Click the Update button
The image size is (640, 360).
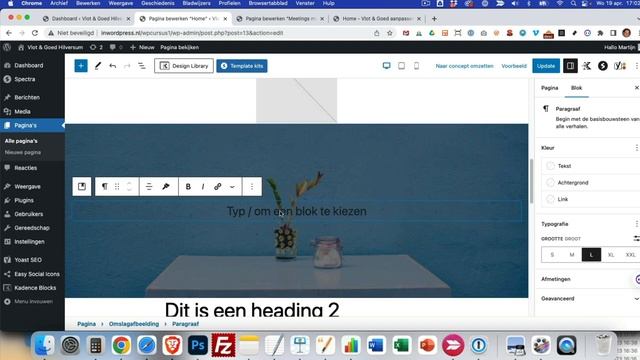click(546, 66)
